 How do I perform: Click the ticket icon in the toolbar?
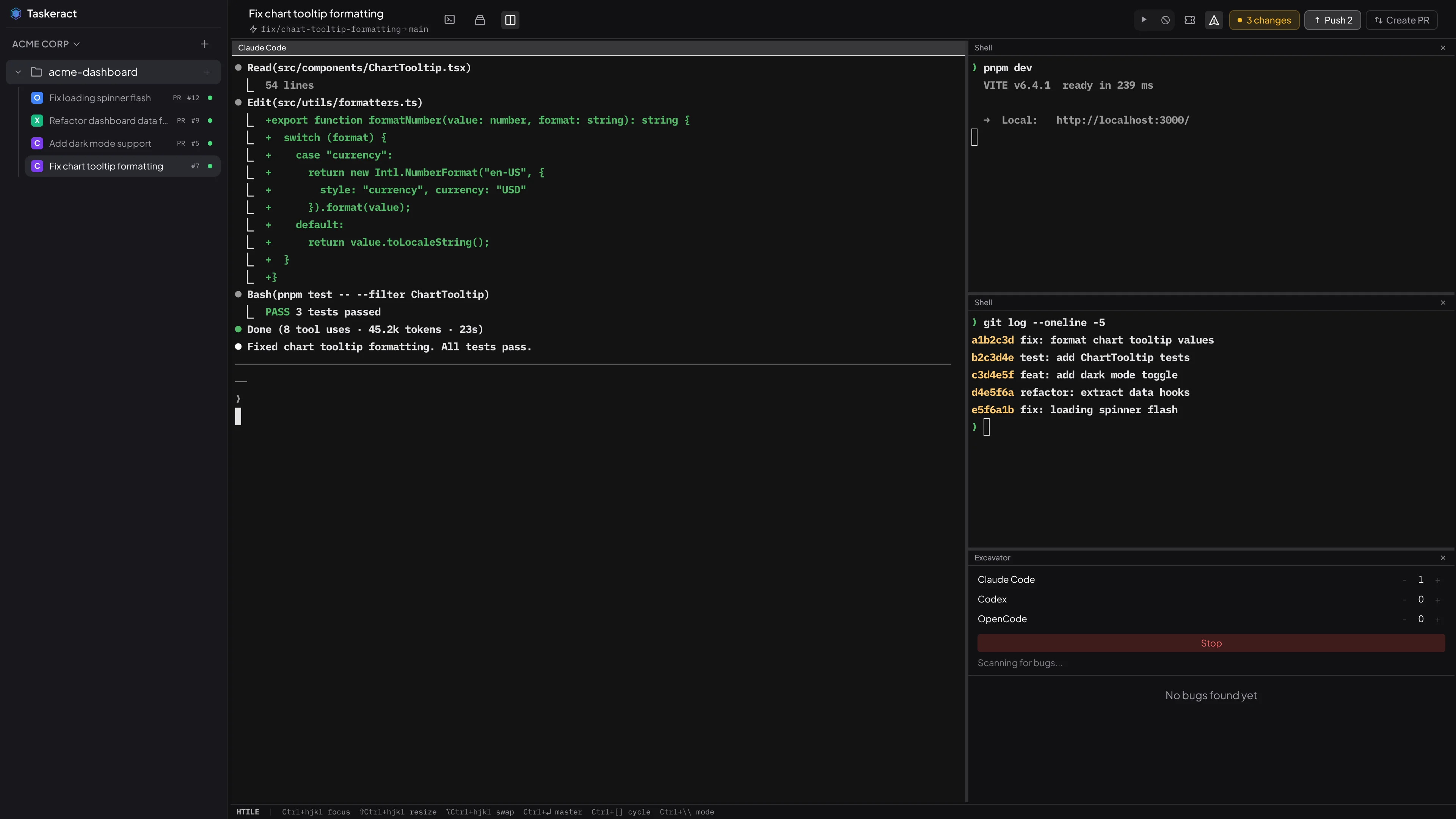tap(1190, 20)
